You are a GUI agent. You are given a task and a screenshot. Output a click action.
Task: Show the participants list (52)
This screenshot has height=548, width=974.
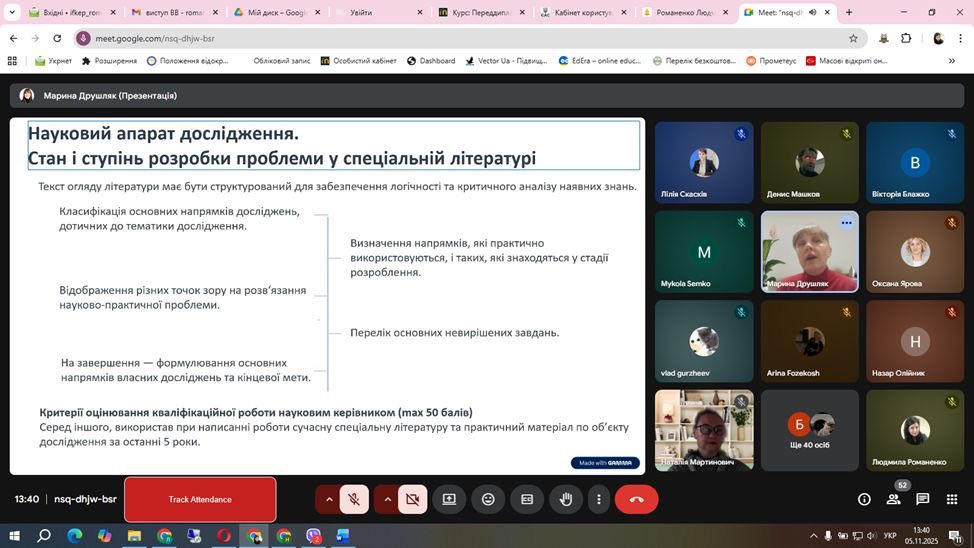(894, 499)
